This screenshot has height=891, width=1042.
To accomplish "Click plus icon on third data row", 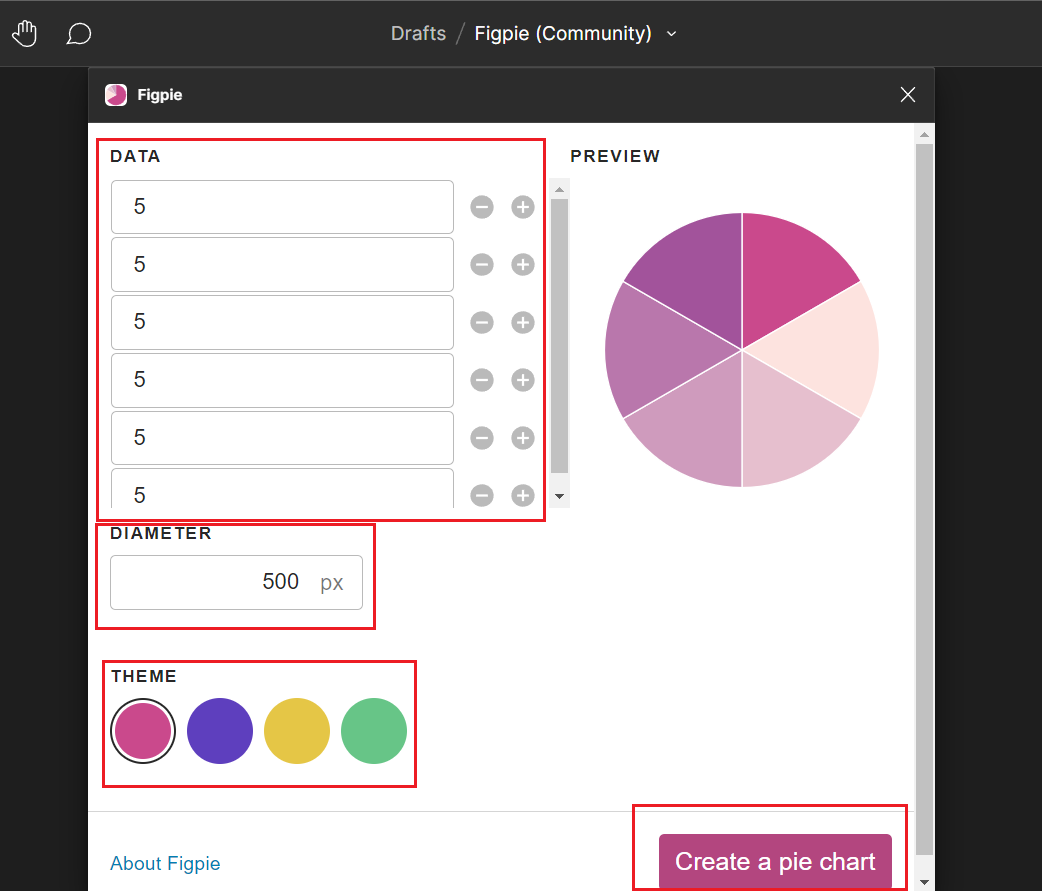I will pyautogui.click(x=523, y=322).
